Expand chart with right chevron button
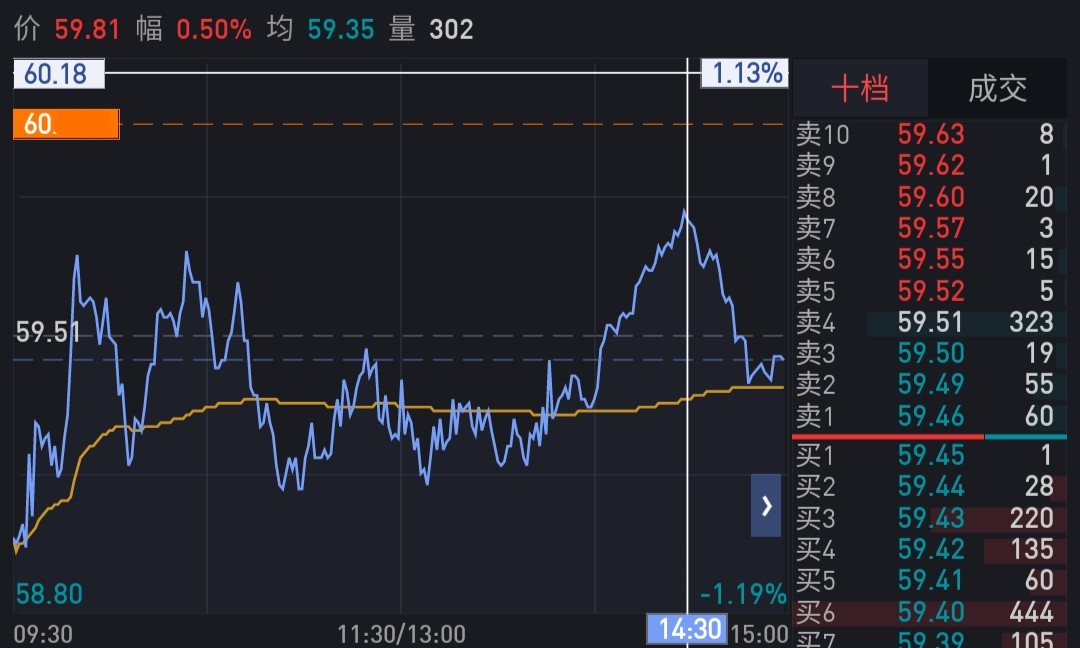 click(766, 505)
